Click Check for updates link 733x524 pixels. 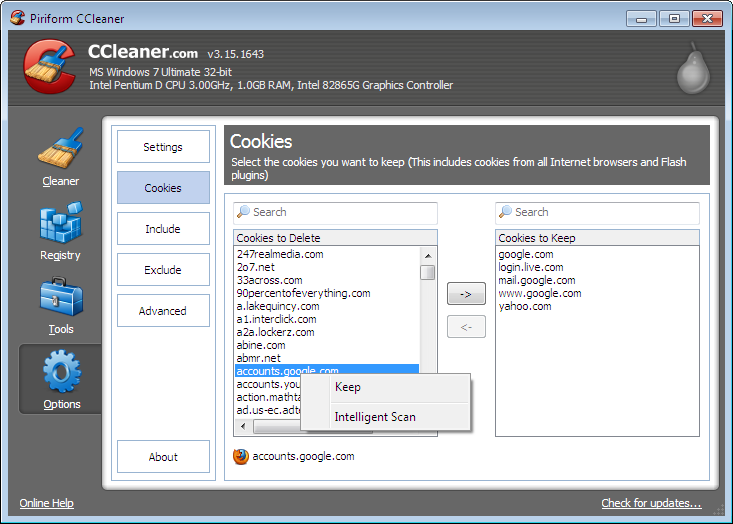click(651, 503)
